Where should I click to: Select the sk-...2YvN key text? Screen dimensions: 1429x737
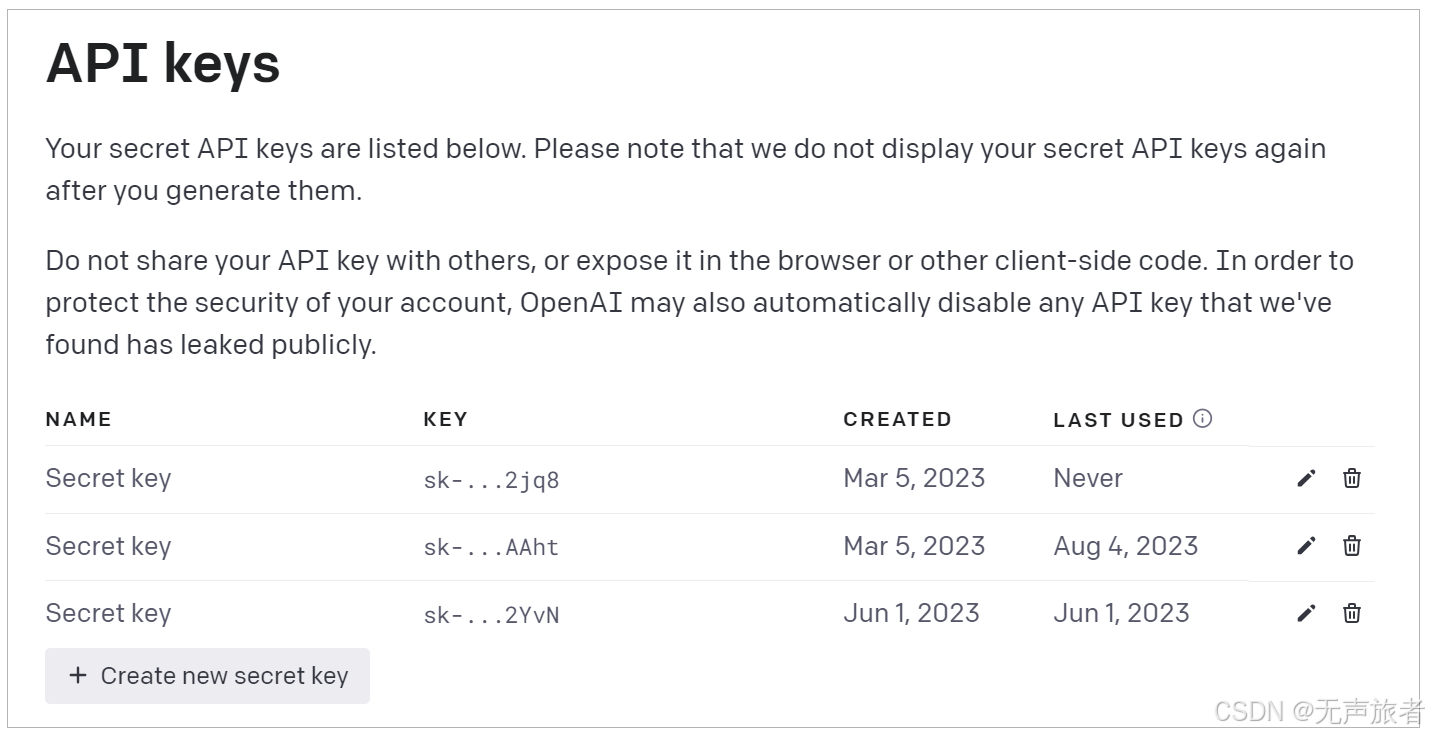pos(491,615)
